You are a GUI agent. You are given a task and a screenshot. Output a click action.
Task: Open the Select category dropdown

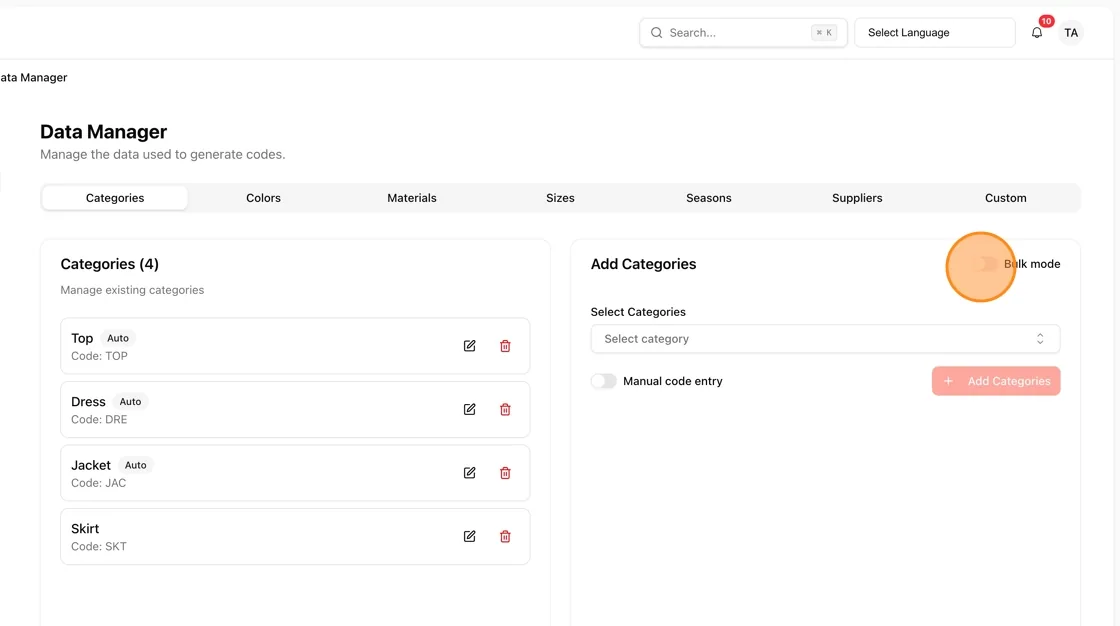pyautogui.click(x=825, y=339)
